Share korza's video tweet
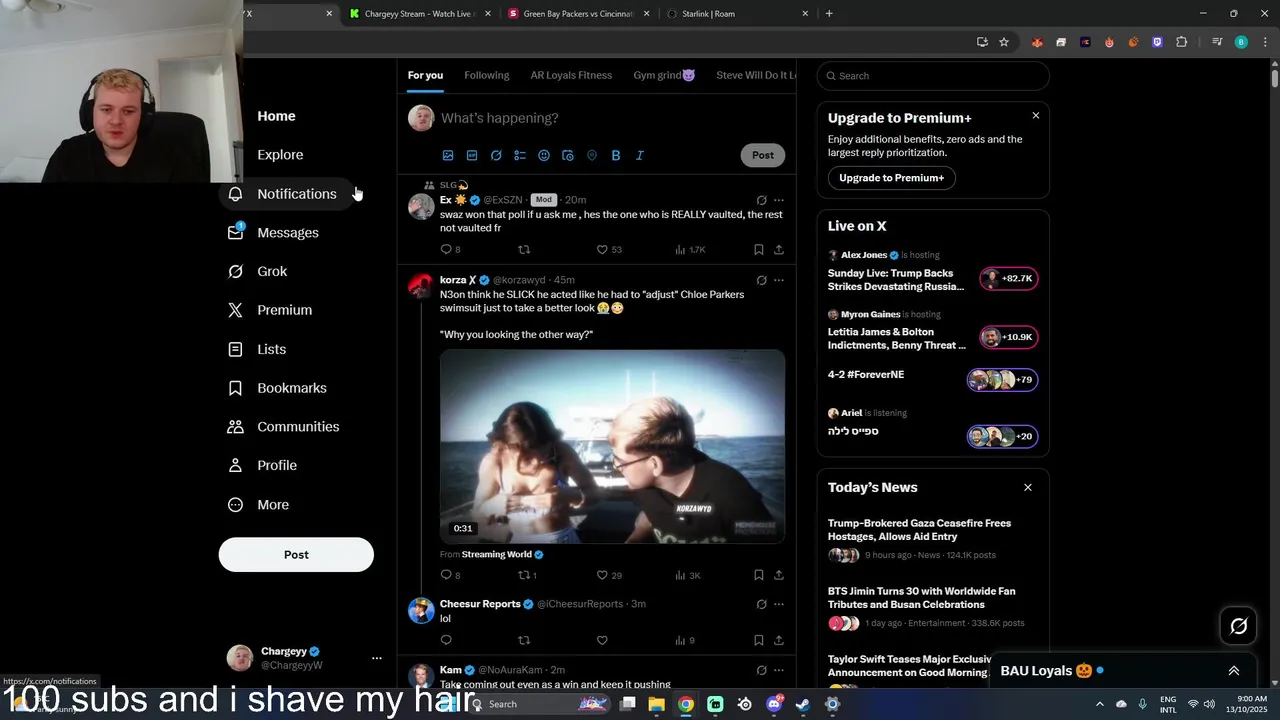 (x=779, y=575)
